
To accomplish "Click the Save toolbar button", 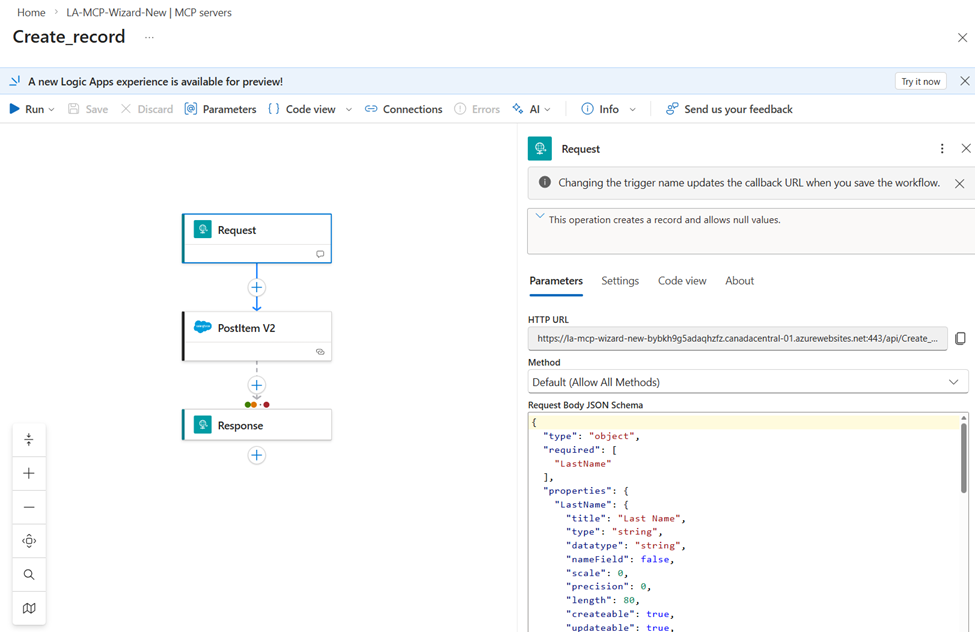I will (88, 109).
